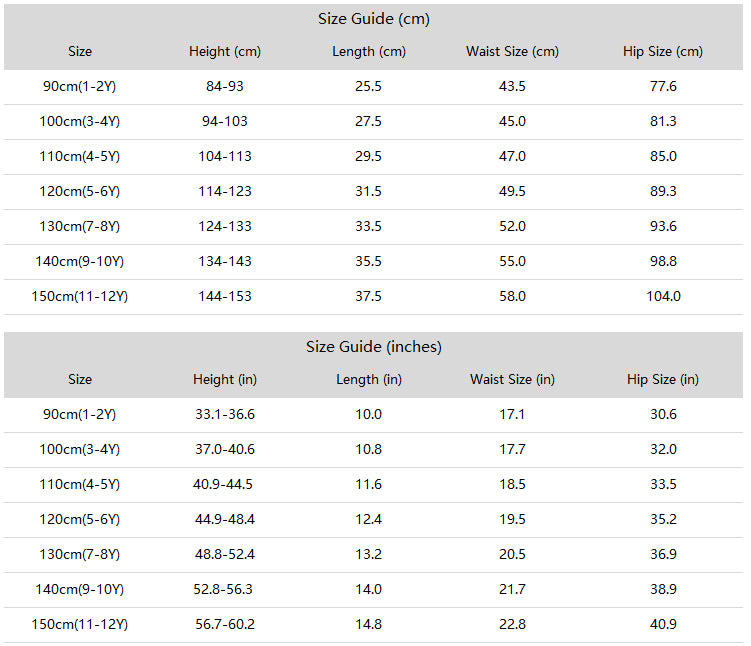Click the 124-133 height cell
751x646 pixels.
tap(225, 227)
